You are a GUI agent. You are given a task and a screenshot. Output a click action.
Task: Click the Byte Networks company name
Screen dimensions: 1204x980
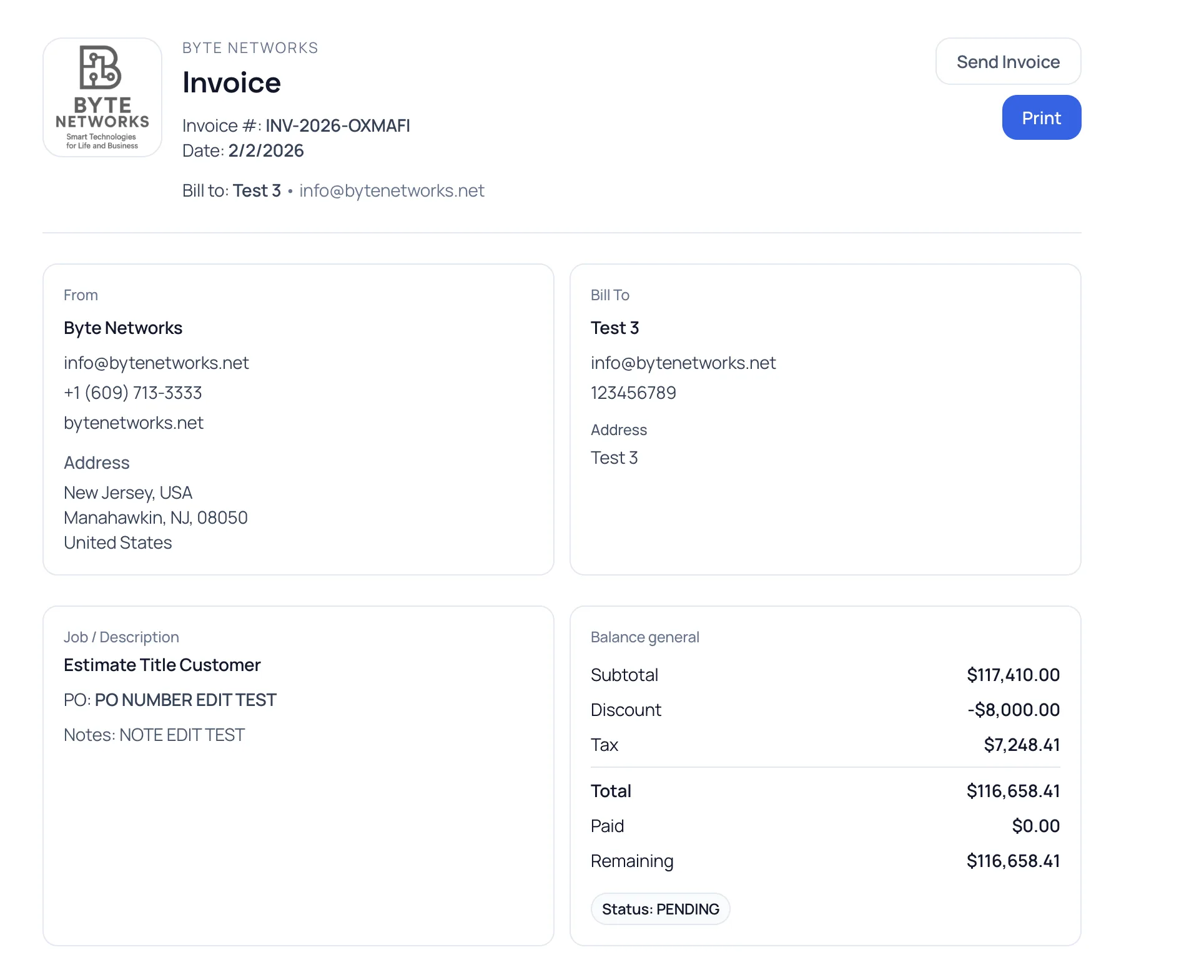pos(122,327)
